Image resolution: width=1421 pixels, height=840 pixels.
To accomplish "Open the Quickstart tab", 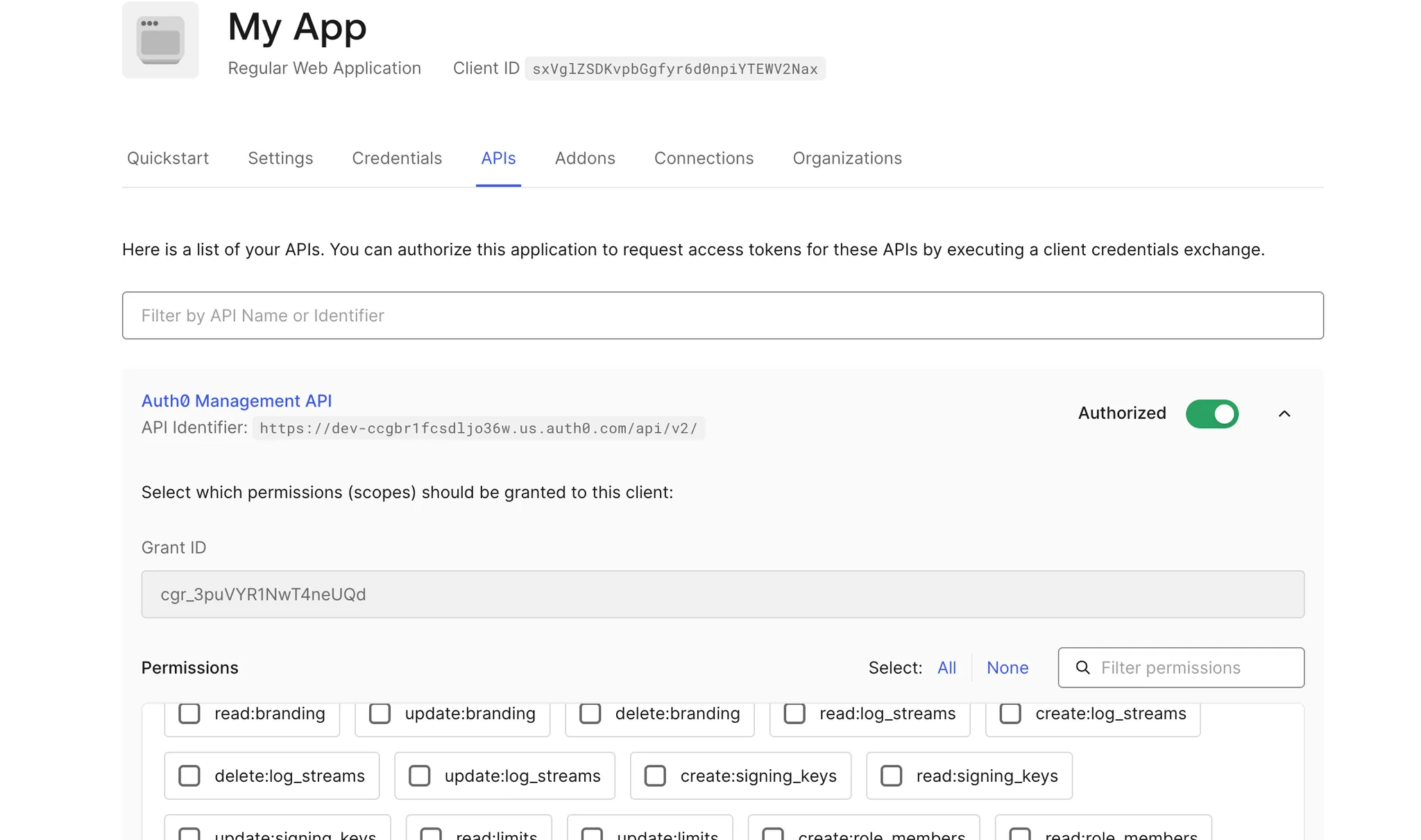I will (168, 158).
